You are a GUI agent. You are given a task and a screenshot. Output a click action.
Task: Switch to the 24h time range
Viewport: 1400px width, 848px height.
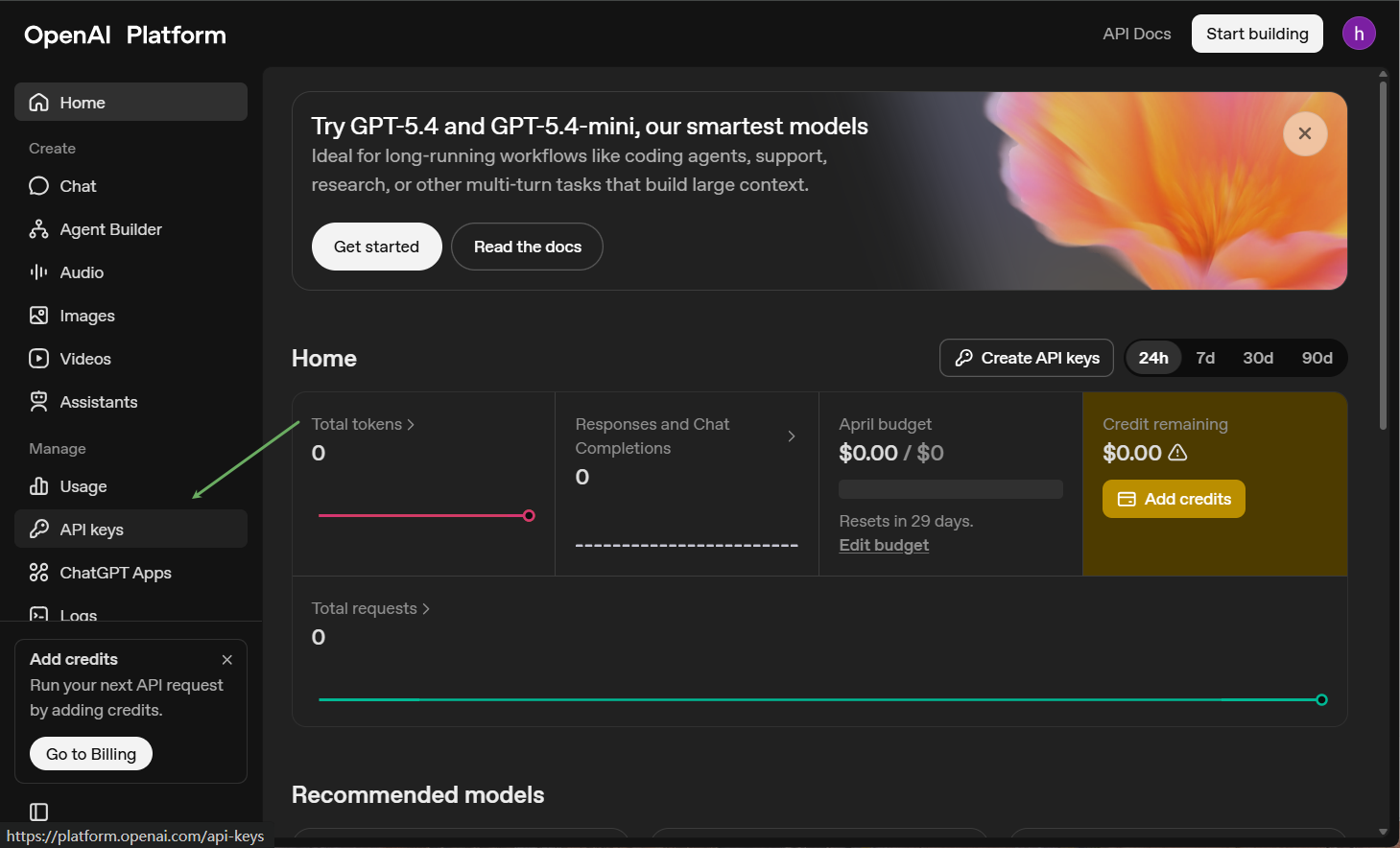(x=1153, y=358)
